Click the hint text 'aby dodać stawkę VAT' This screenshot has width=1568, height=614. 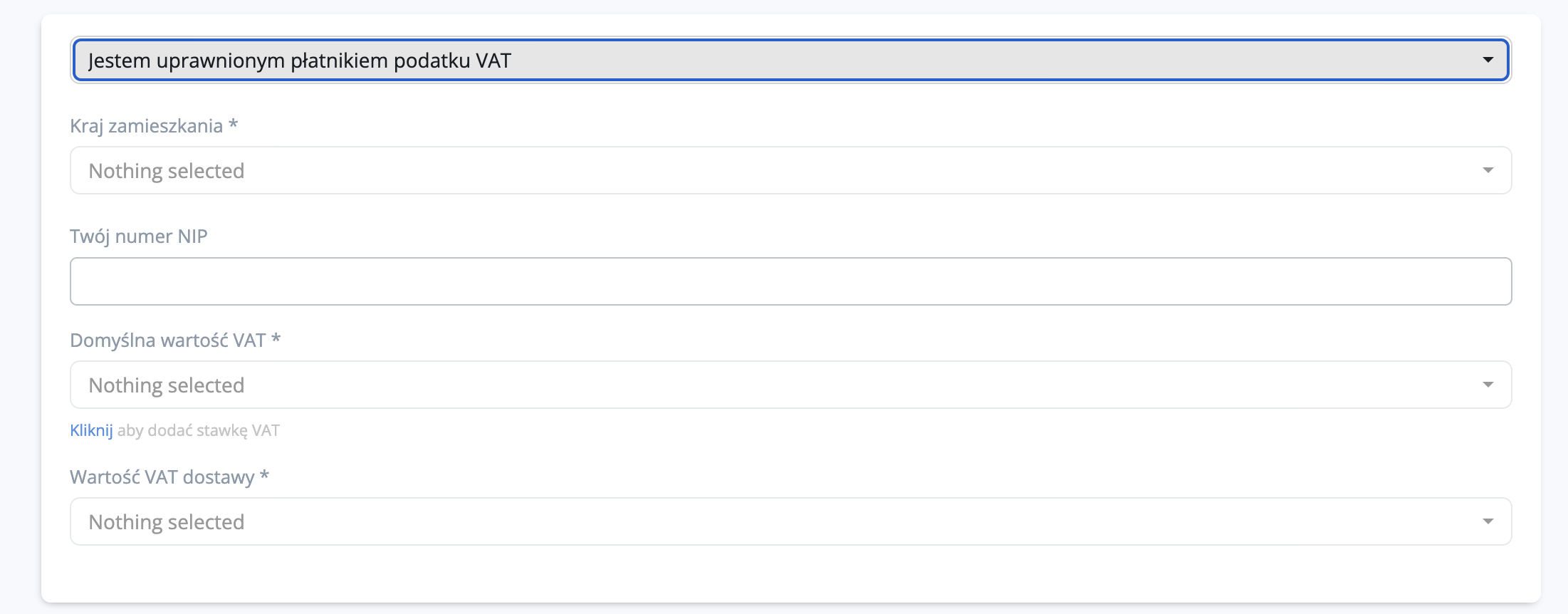click(199, 430)
